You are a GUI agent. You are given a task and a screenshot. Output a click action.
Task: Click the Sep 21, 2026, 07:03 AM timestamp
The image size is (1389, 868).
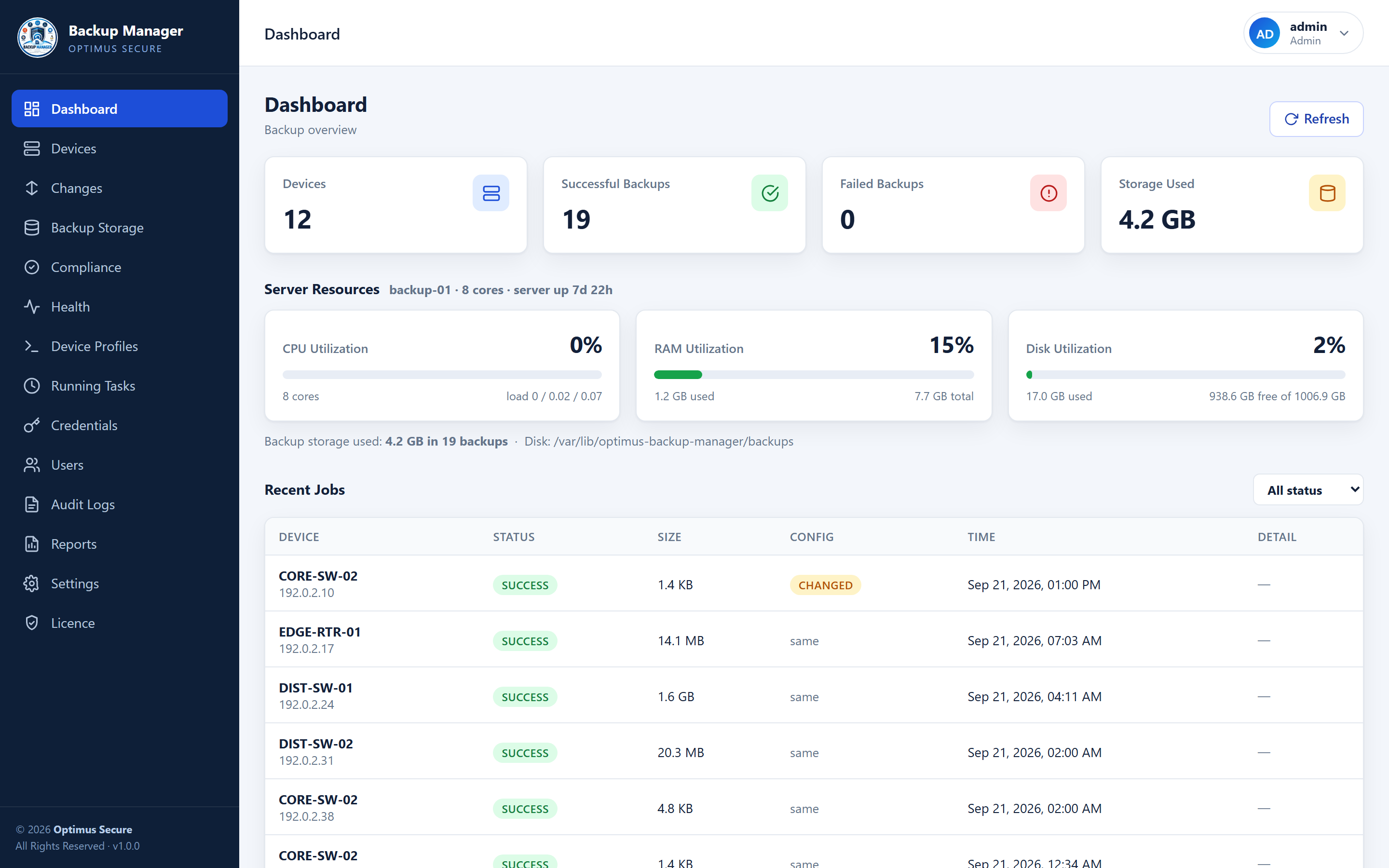pos(1035,641)
